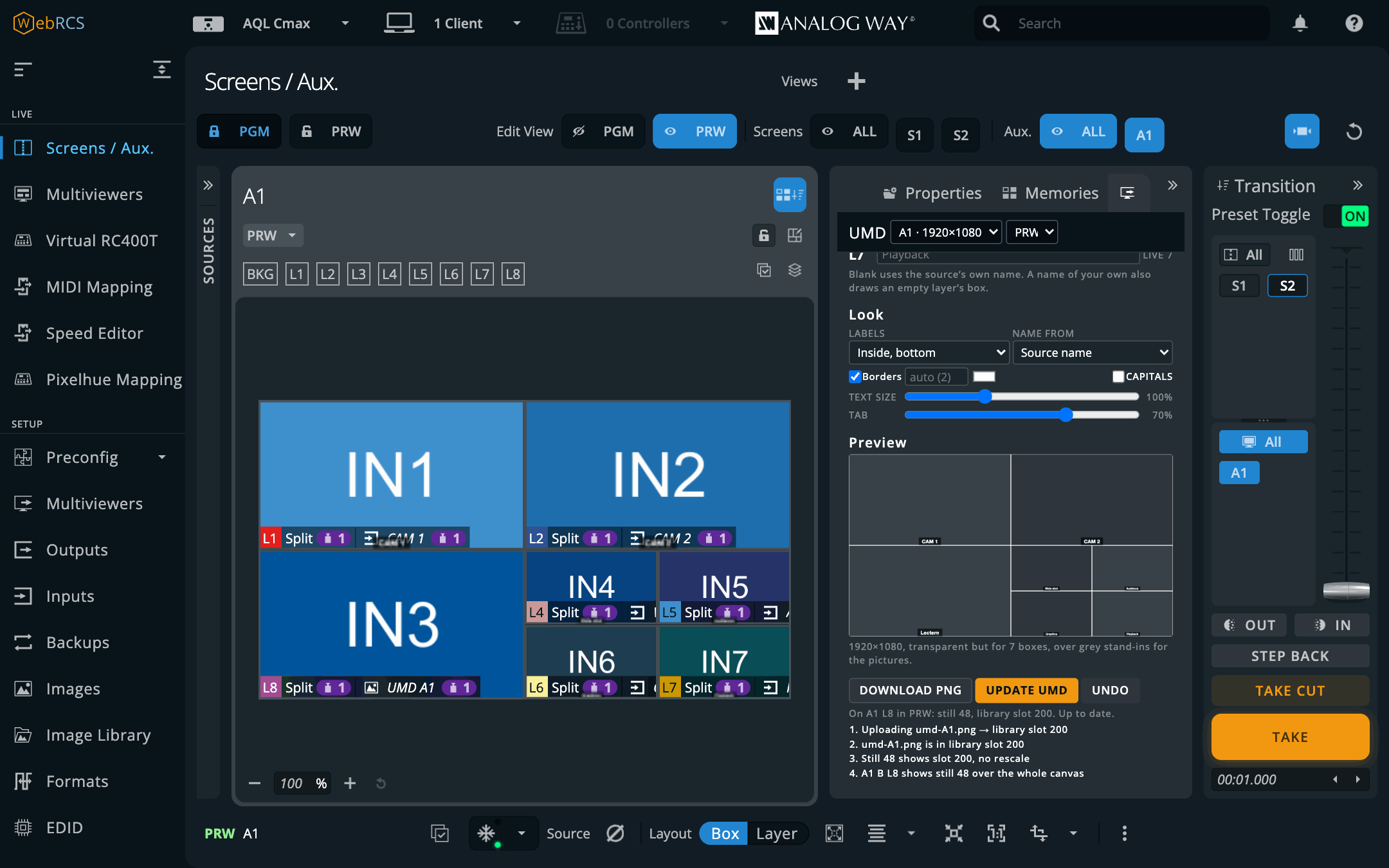Image resolution: width=1389 pixels, height=868 pixels.
Task: Open UMD A1 1920×1080 dropdown
Action: 947,232
